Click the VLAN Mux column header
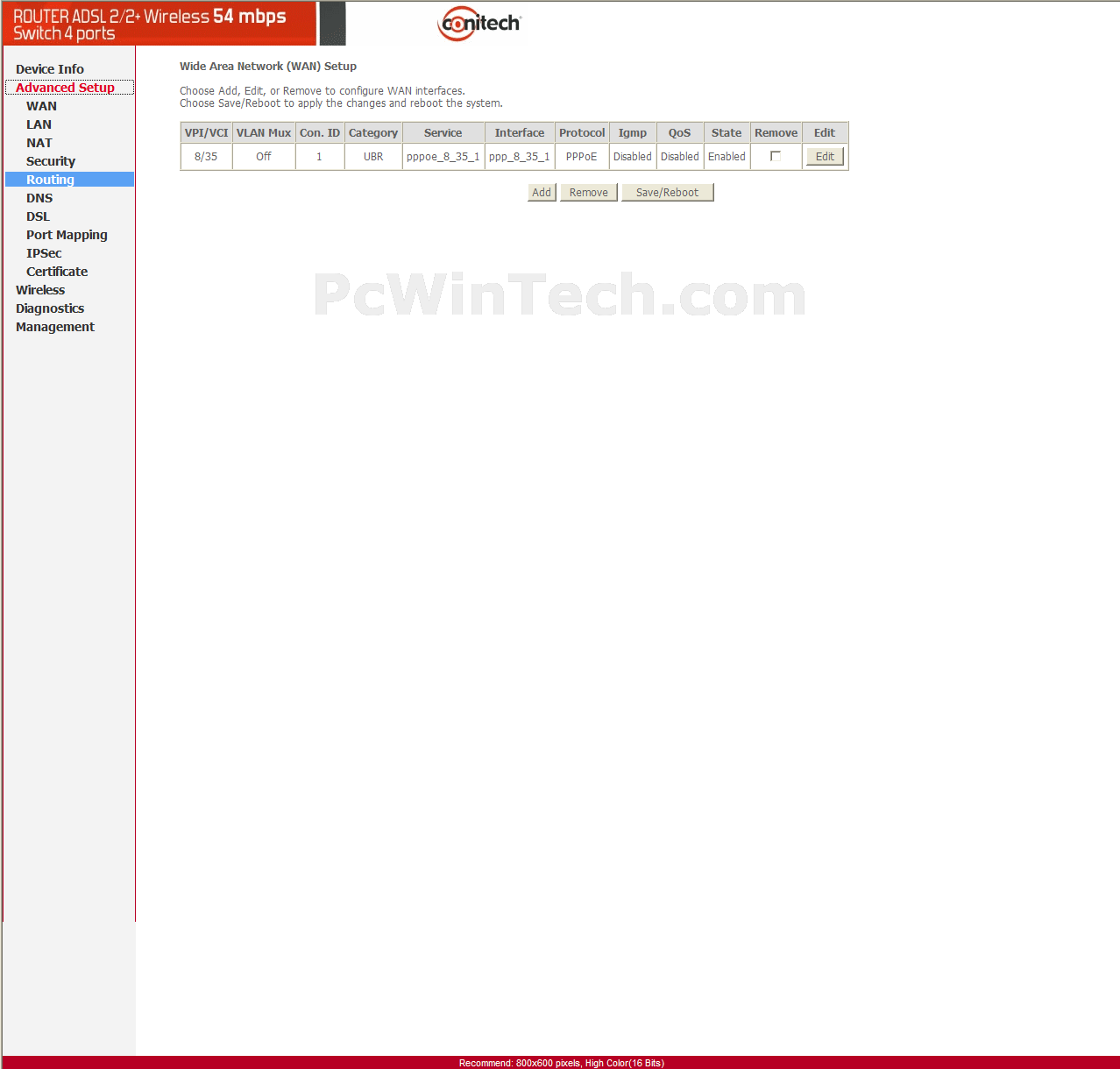The image size is (1120, 1069). click(x=264, y=133)
